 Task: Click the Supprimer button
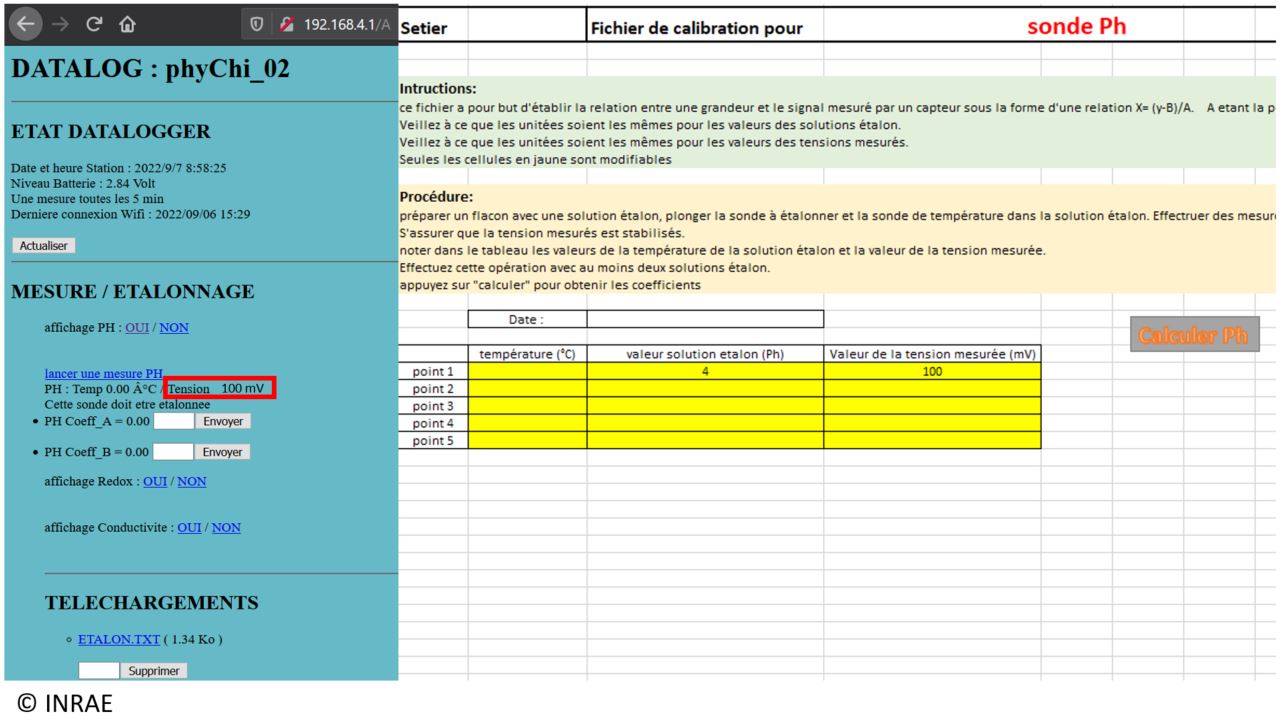pyautogui.click(x=154, y=671)
